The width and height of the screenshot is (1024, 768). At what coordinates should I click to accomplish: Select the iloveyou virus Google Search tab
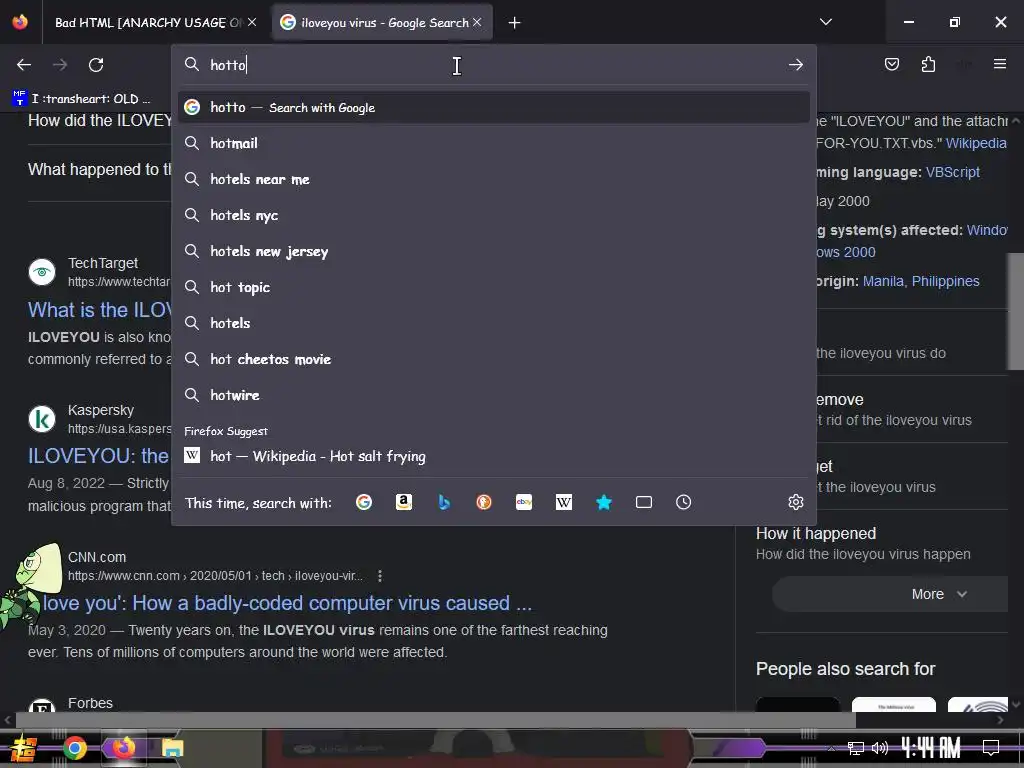point(381,22)
